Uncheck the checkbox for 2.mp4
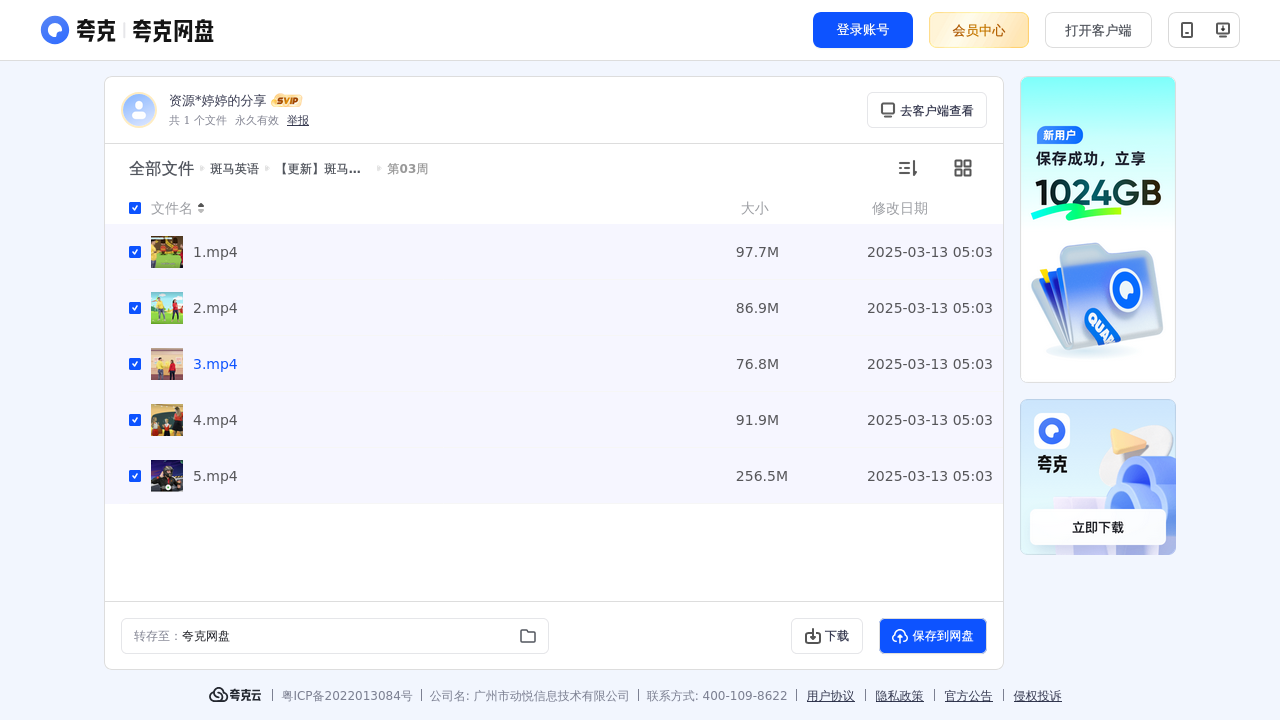Screen dimensions: 1280x720 click(135, 308)
